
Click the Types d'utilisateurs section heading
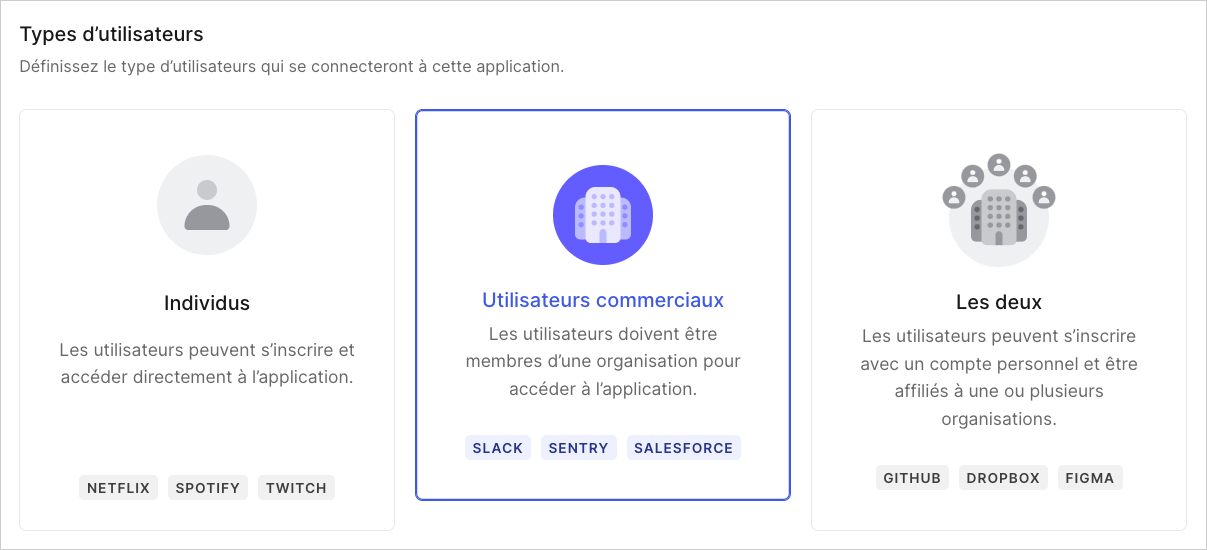(x=112, y=34)
